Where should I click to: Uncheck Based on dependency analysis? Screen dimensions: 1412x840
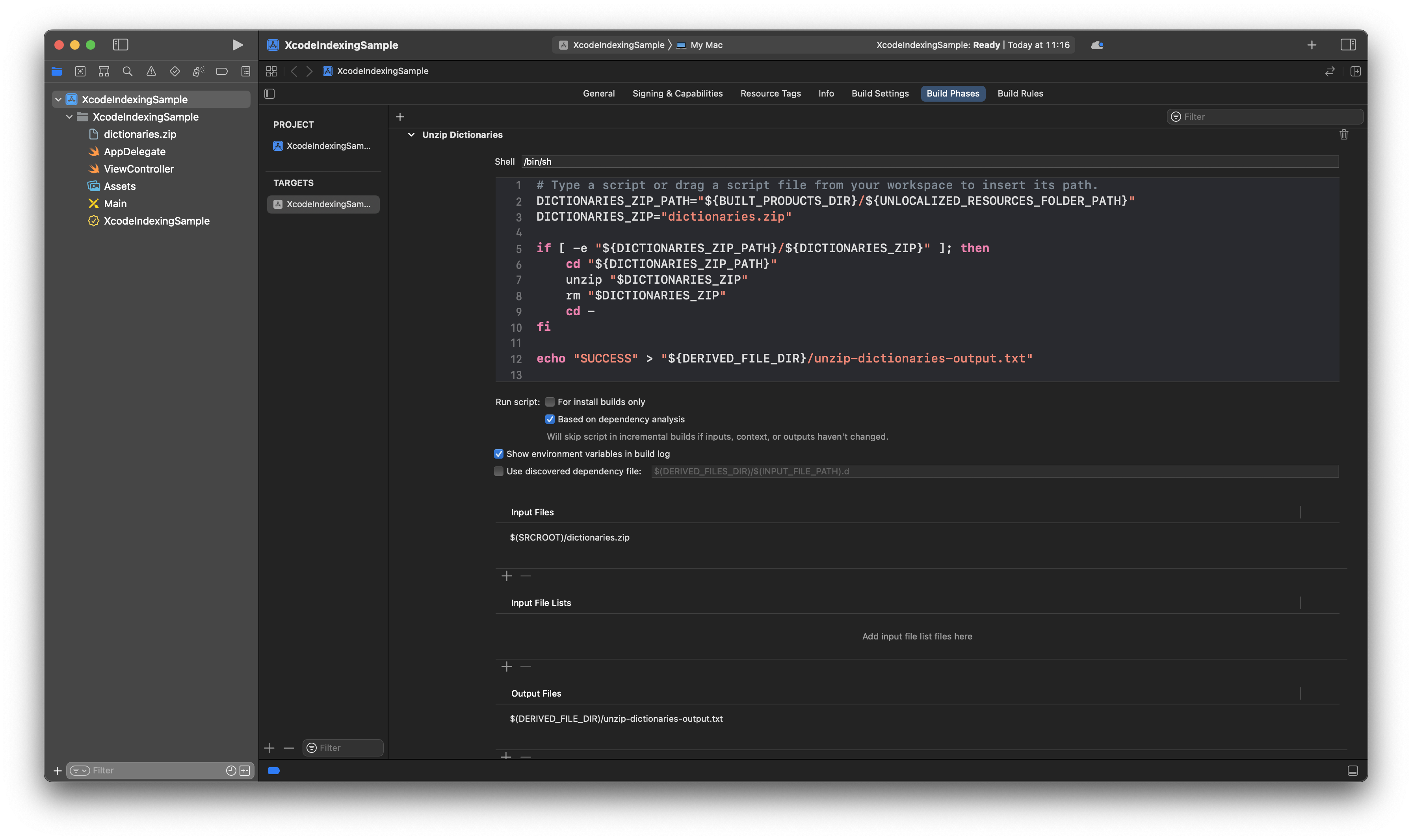point(550,420)
